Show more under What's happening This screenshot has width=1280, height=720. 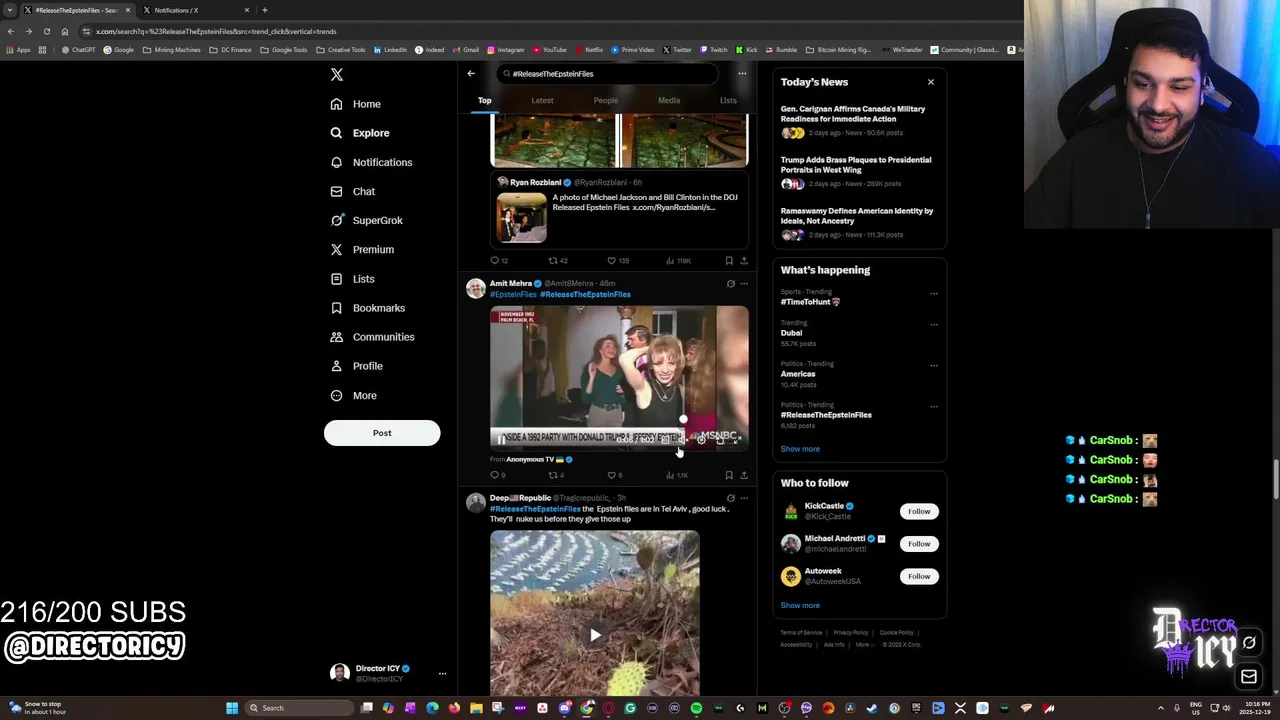[x=800, y=449]
